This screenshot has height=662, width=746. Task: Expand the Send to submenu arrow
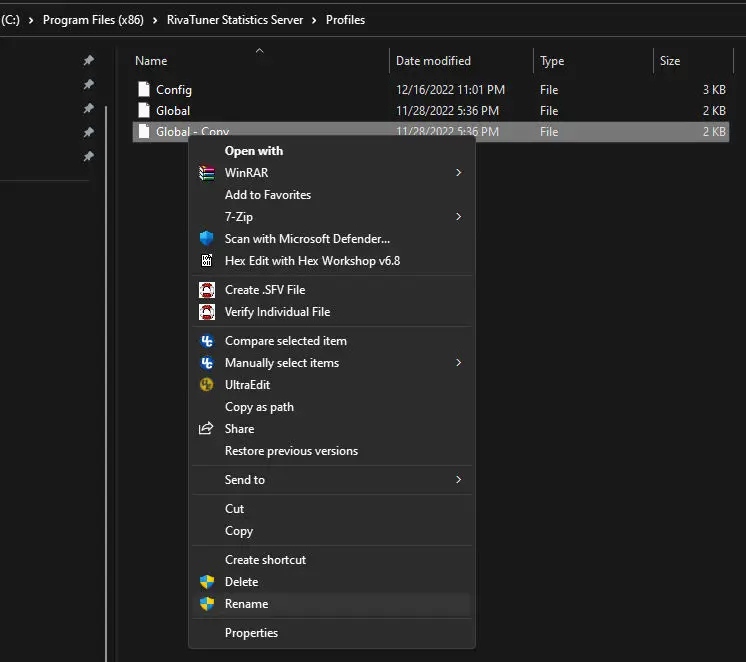pyautogui.click(x=458, y=479)
